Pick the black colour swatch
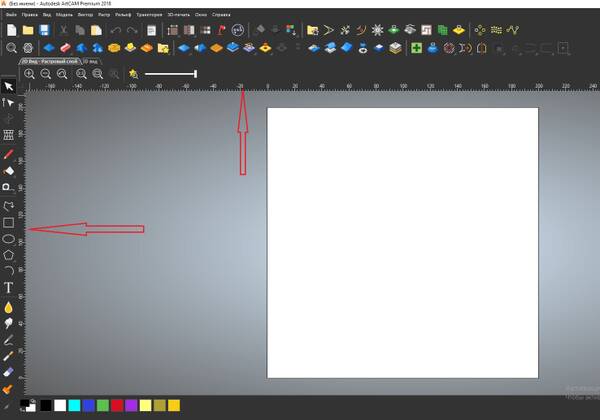 click(x=46, y=405)
